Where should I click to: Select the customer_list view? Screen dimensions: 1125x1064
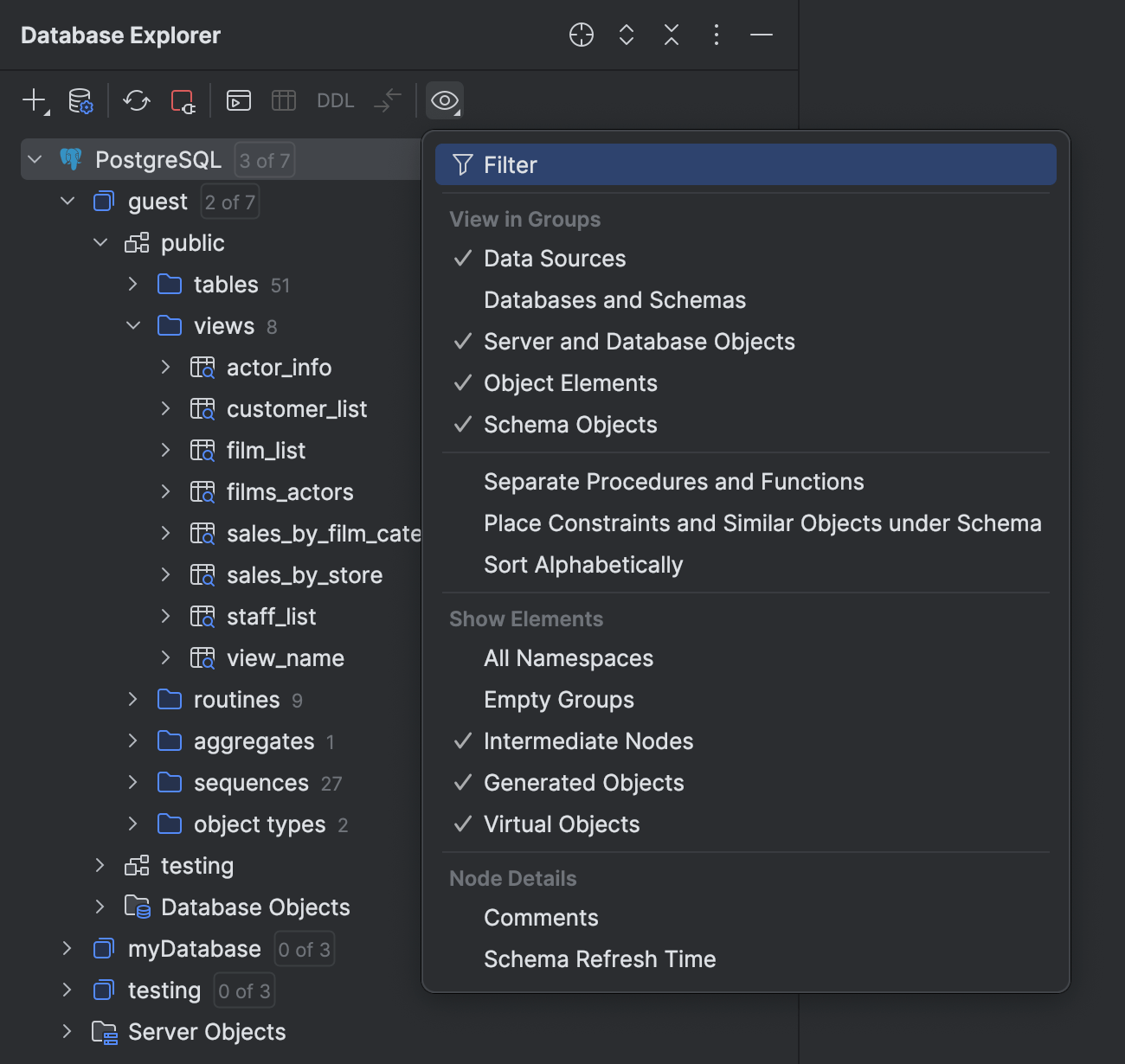click(297, 408)
